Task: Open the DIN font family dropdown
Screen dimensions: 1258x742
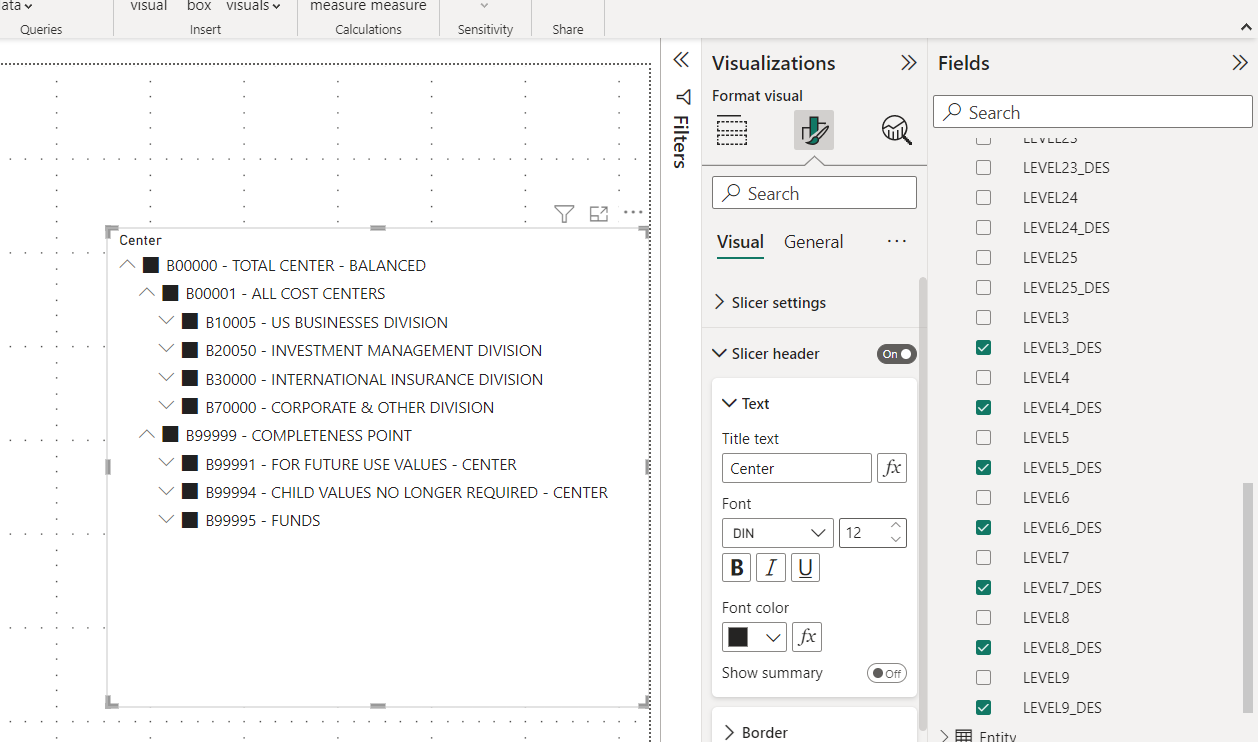Action: (778, 533)
